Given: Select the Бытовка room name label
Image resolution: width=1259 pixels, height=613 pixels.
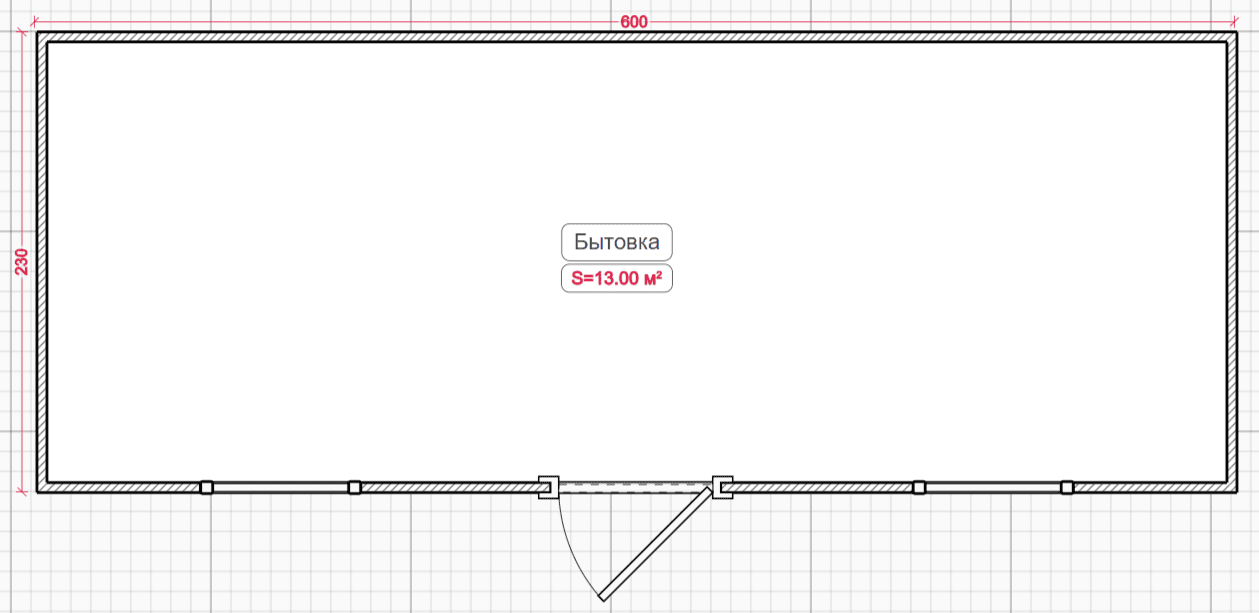Looking at the screenshot, I should click(616, 242).
